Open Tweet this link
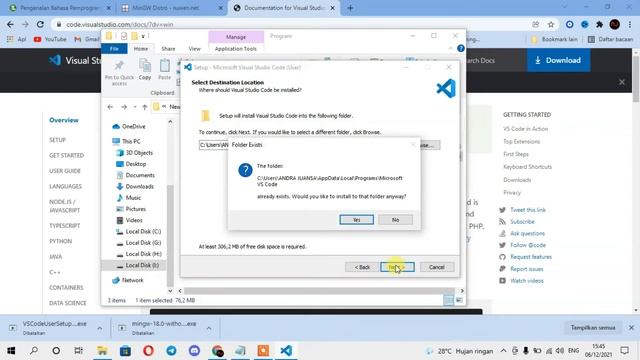Viewport: 640px width, 360px height. pos(528,210)
